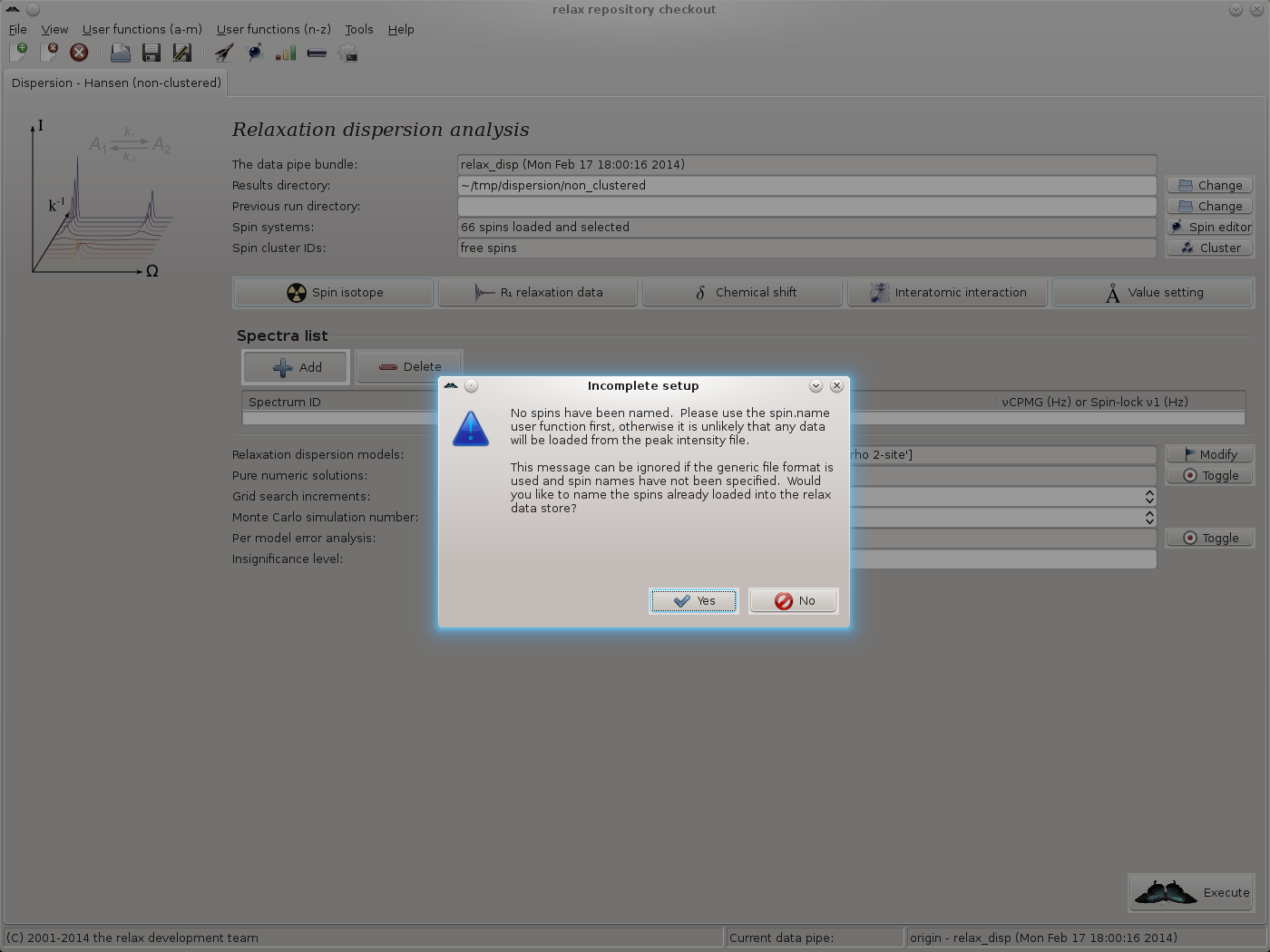The height and width of the screenshot is (952, 1270).
Task: Open the results viewer bar chart icon
Action: point(286,53)
